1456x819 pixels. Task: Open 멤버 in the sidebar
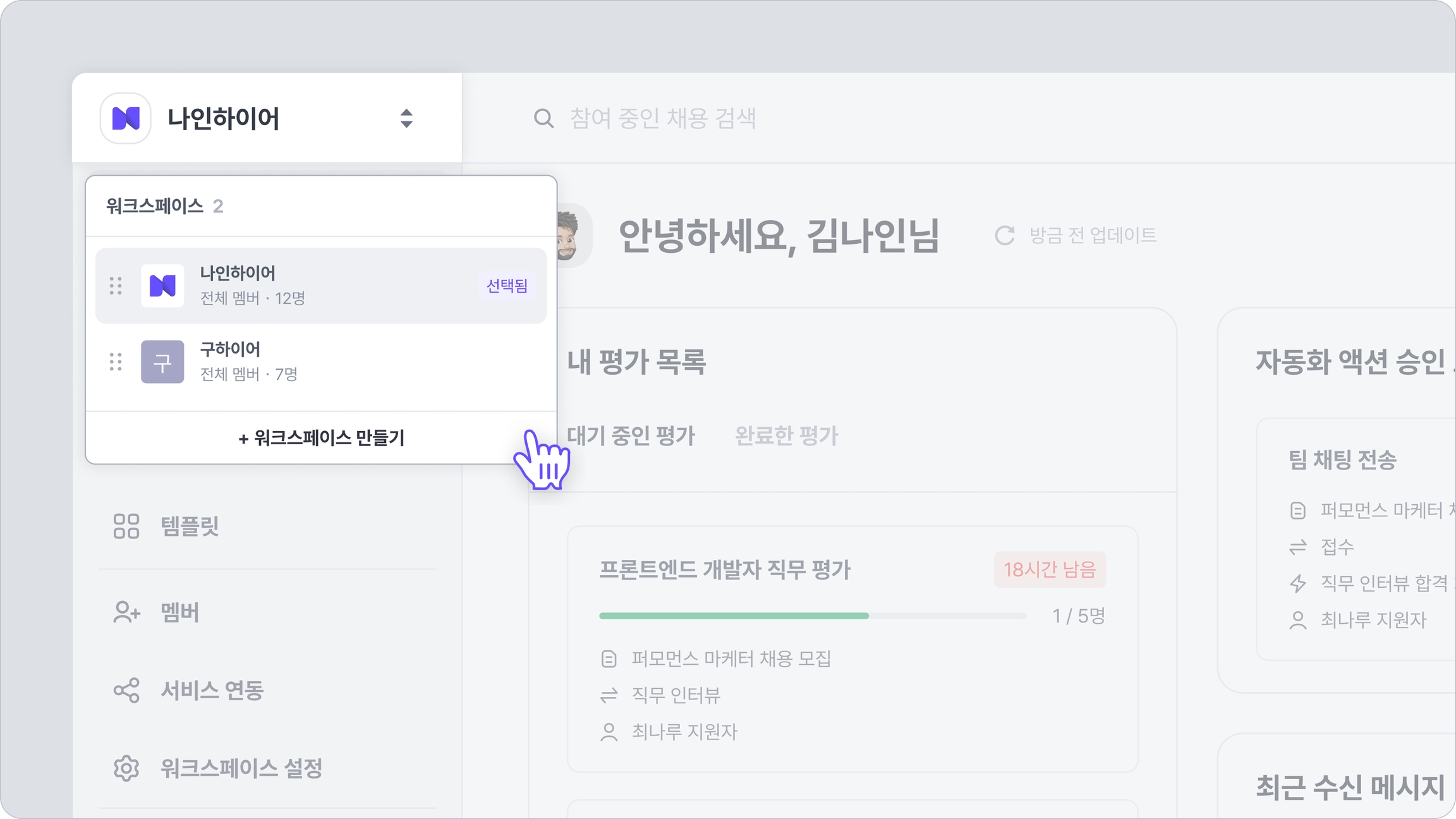tap(180, 612)
